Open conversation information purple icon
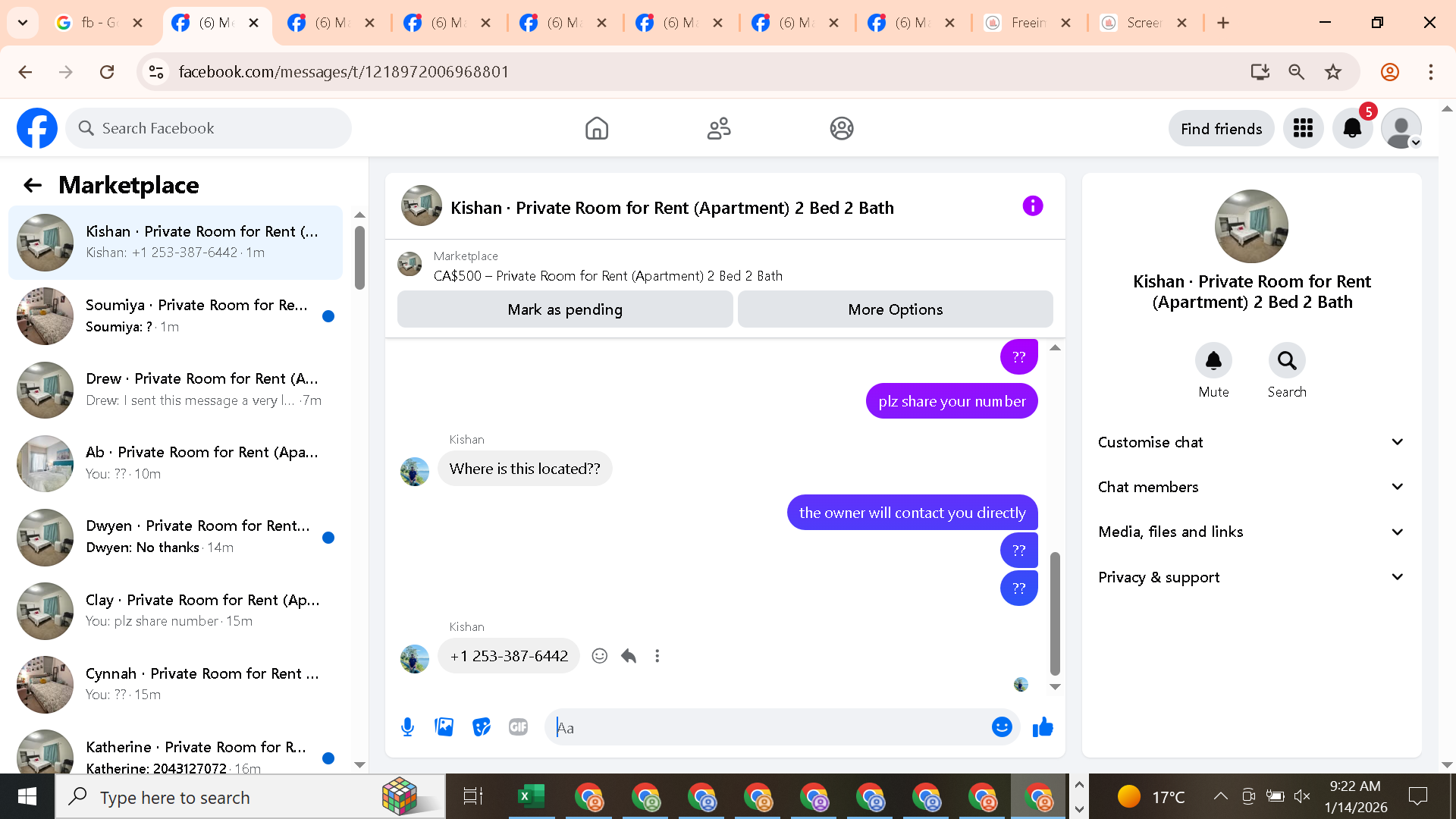The width and height of the screenshot is (1456, 819). [1032, 206]
